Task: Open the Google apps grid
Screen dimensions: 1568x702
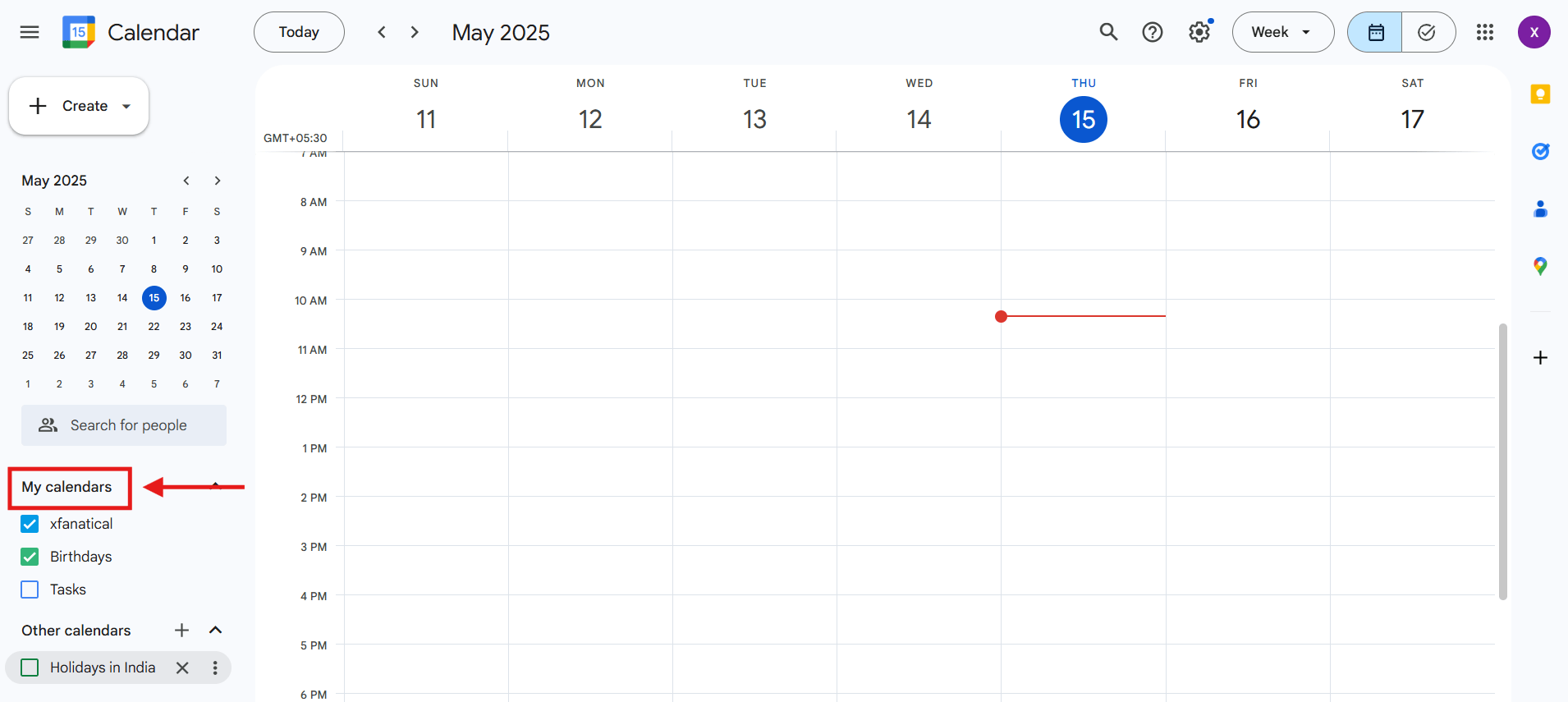Action: pos(1484,32)
